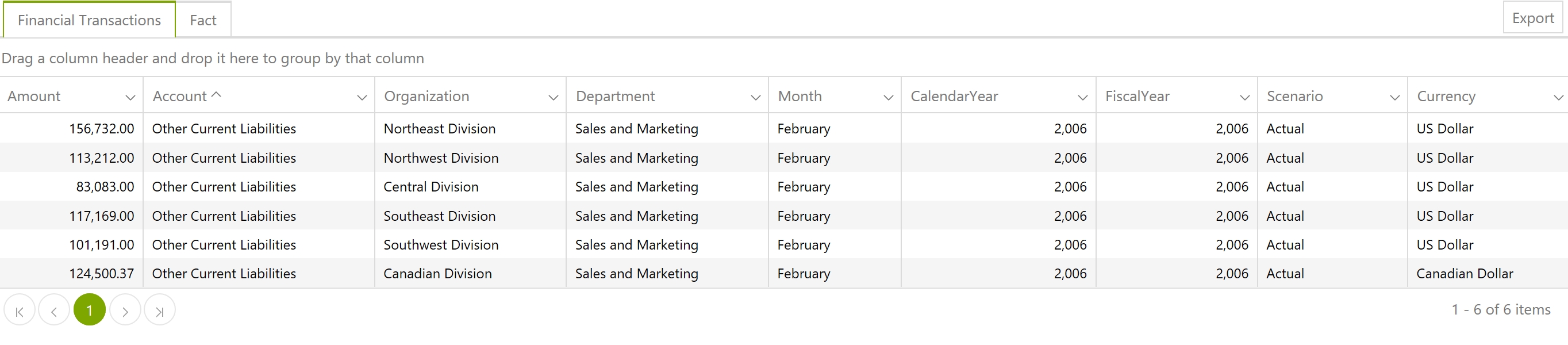Click the Export button
The width and height of the screenshot is (1568, 345).
[x=1532, y=18]
